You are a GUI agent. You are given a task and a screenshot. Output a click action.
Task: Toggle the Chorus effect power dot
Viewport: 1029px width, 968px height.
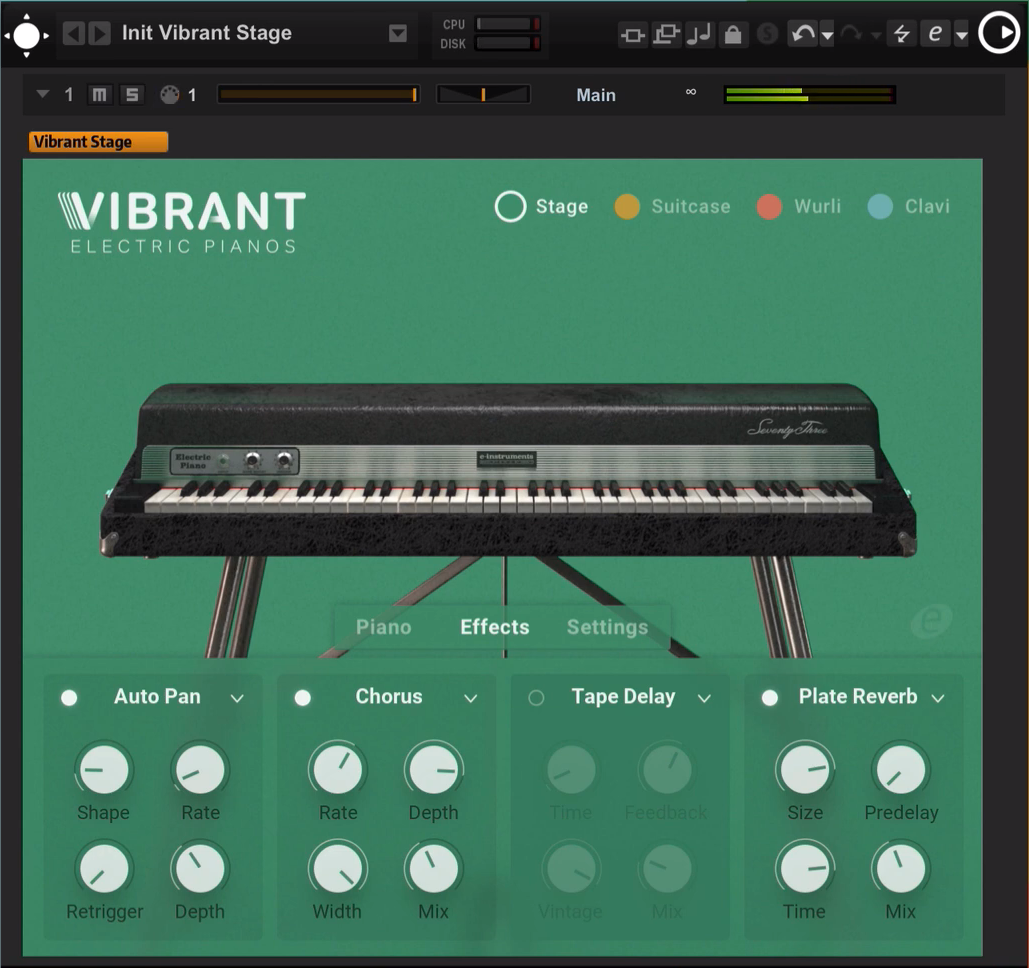click(x=303, y=698)
